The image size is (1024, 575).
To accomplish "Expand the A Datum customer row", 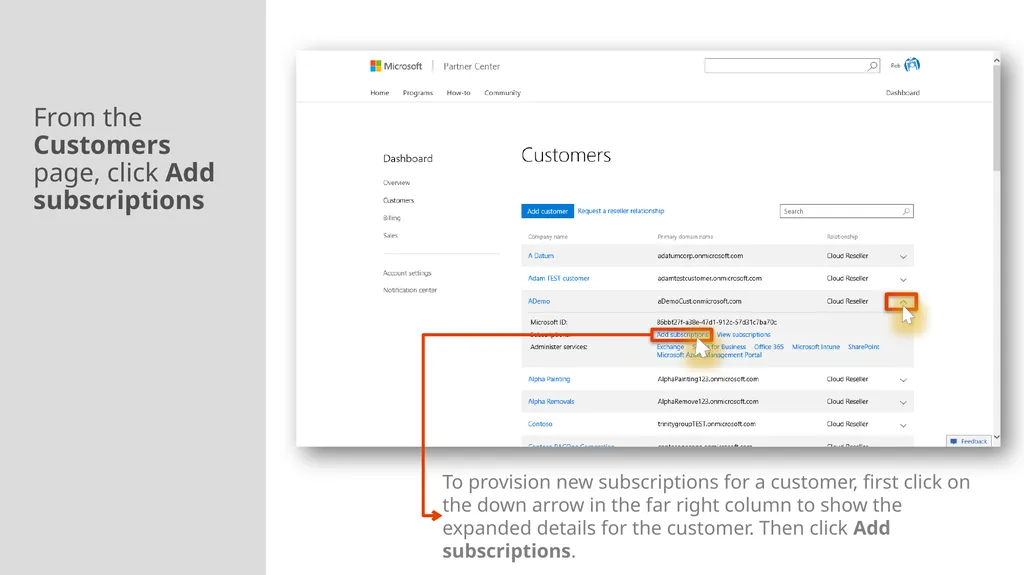I will pyautogui.click(x=903, y=257).
